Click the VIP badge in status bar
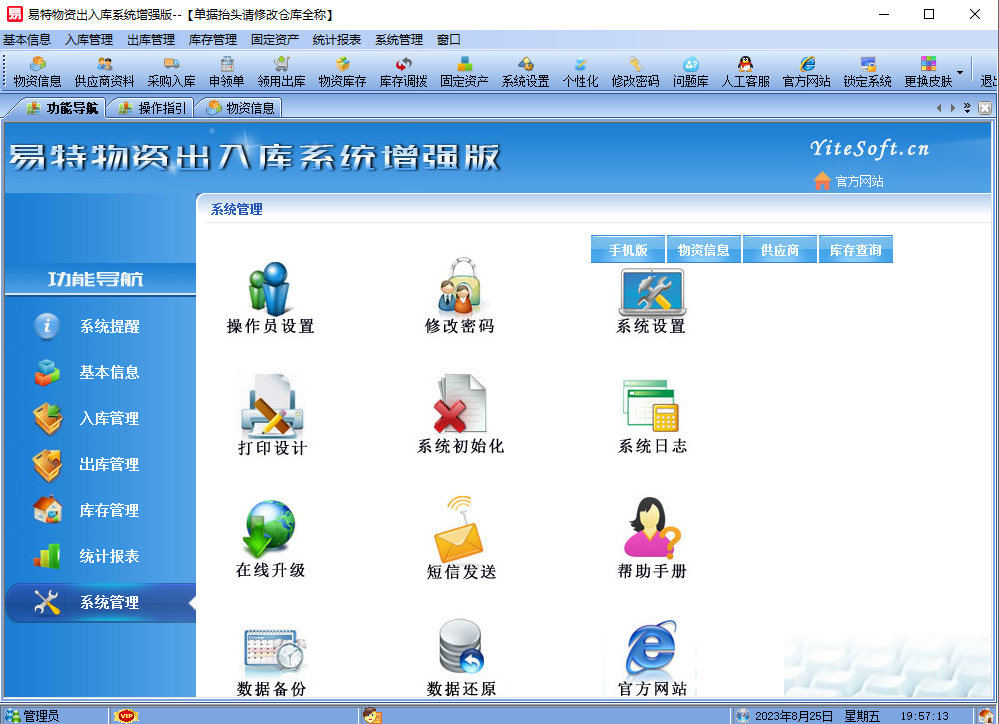Image resolution: width=999 pixels, height=724 pixels. point(126,716)
